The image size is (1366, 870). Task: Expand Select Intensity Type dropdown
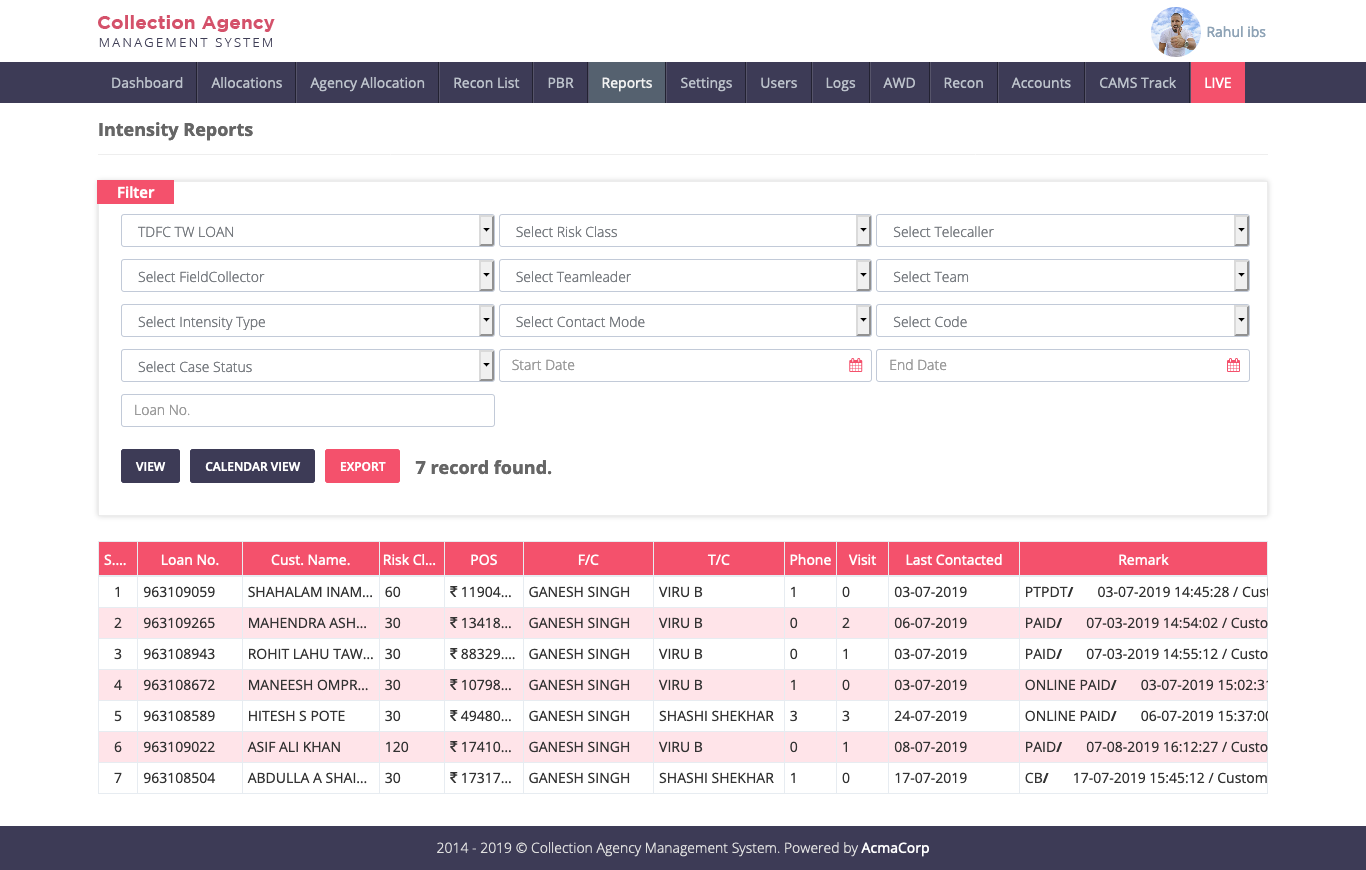(x=308, y=321)
